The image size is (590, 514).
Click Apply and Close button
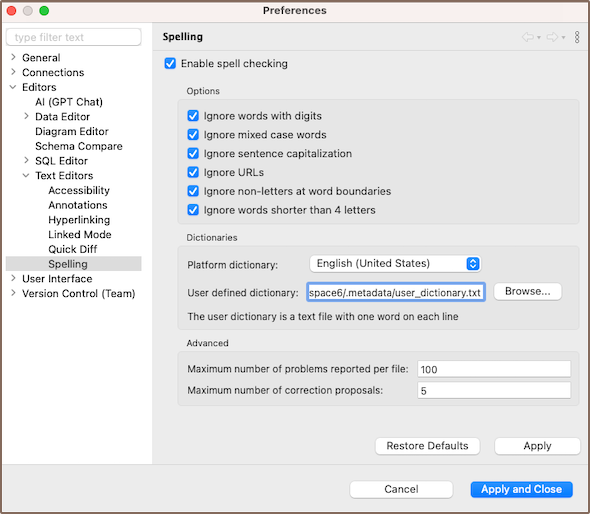tap(522, 489)
